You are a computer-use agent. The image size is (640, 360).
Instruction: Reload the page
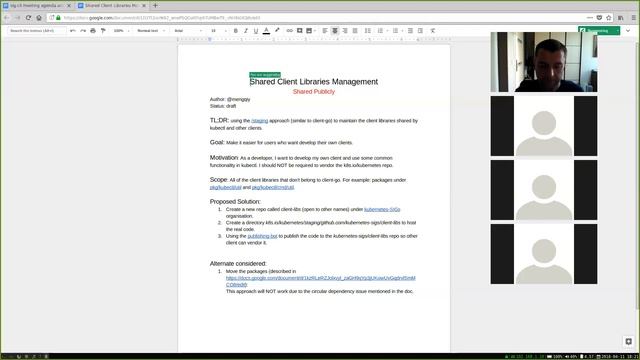28,18
